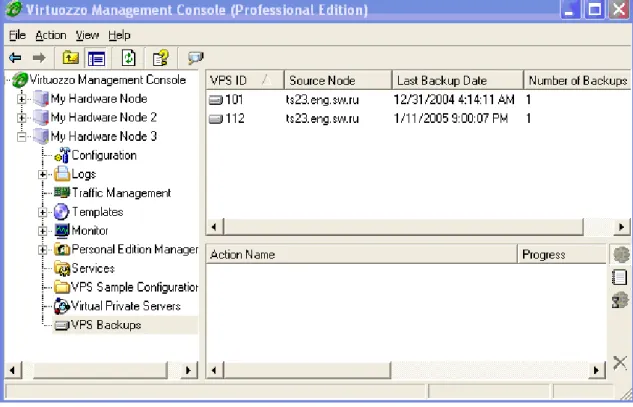
Task: Sort by Source Node column header
Action: point(338,80)
